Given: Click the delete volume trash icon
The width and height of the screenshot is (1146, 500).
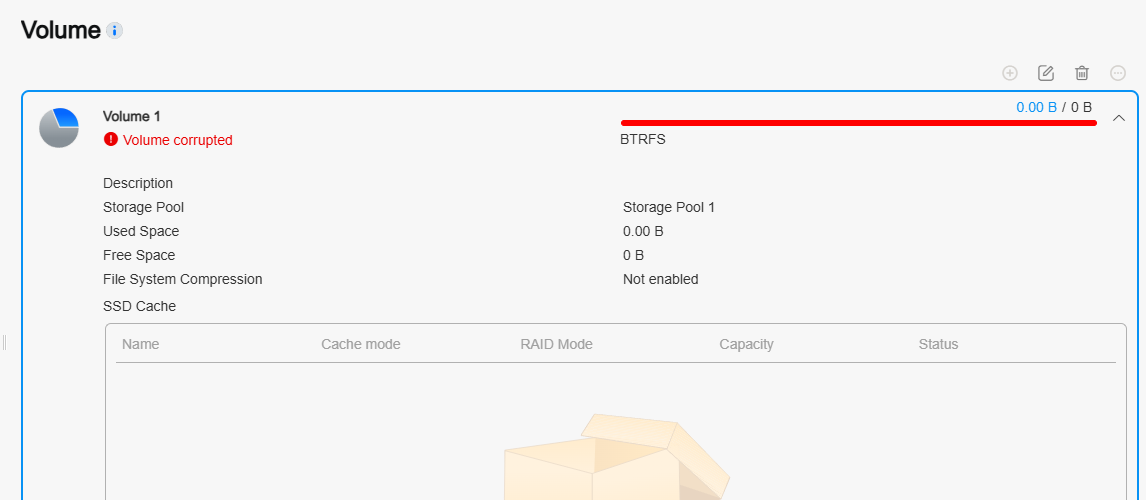Looking at the screenshot, I should [x=1082, y=73].
